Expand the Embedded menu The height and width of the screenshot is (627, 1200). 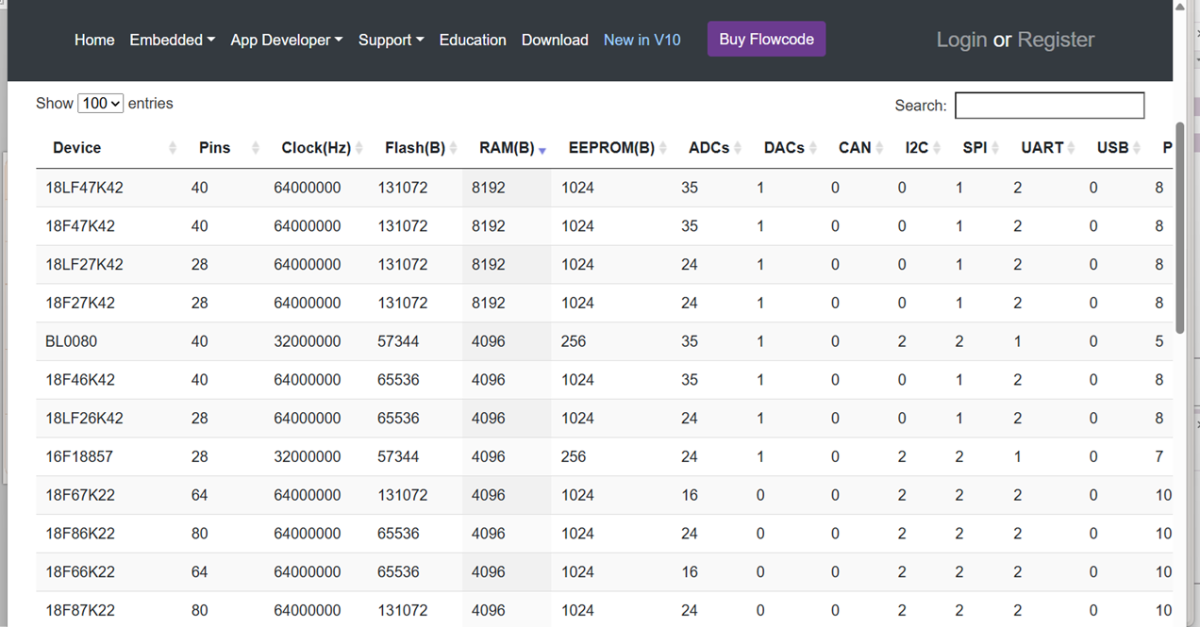pyautogui.click(x=172, y=40)
